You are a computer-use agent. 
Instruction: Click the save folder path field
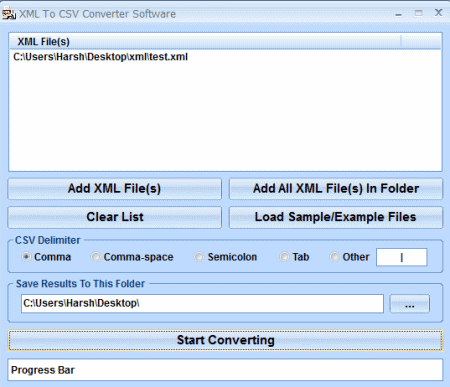pyautogui.click(x=202, y=304)
